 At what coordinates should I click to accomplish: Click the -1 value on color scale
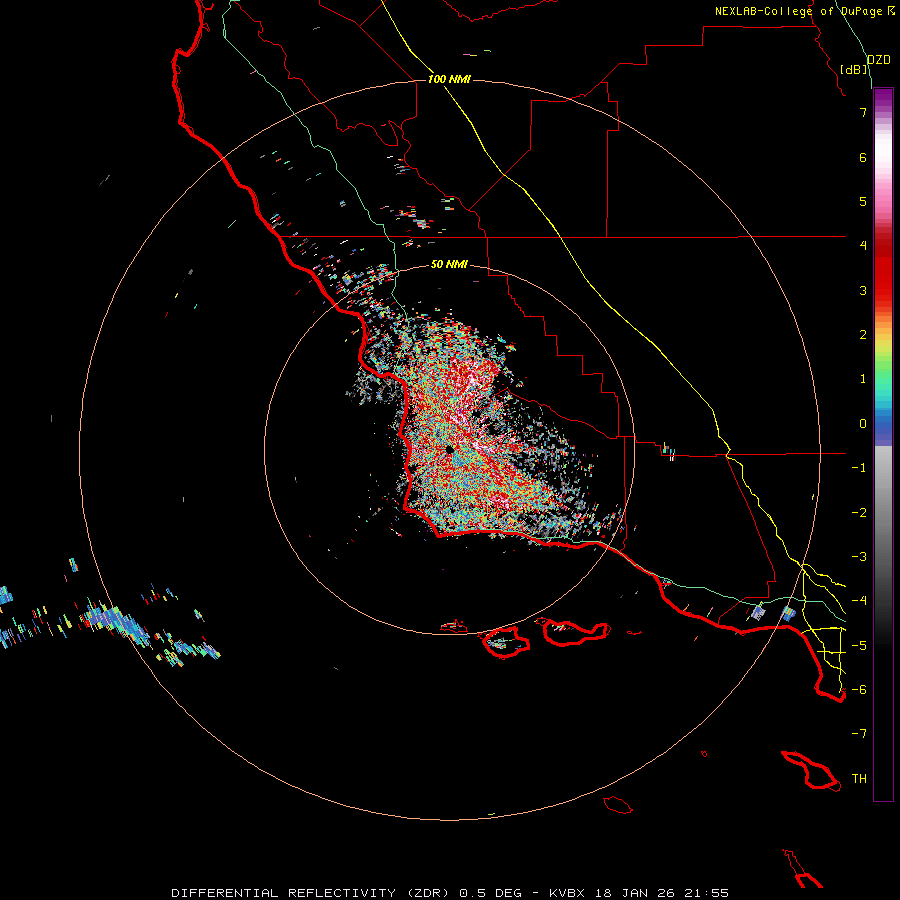click(859, 468)
